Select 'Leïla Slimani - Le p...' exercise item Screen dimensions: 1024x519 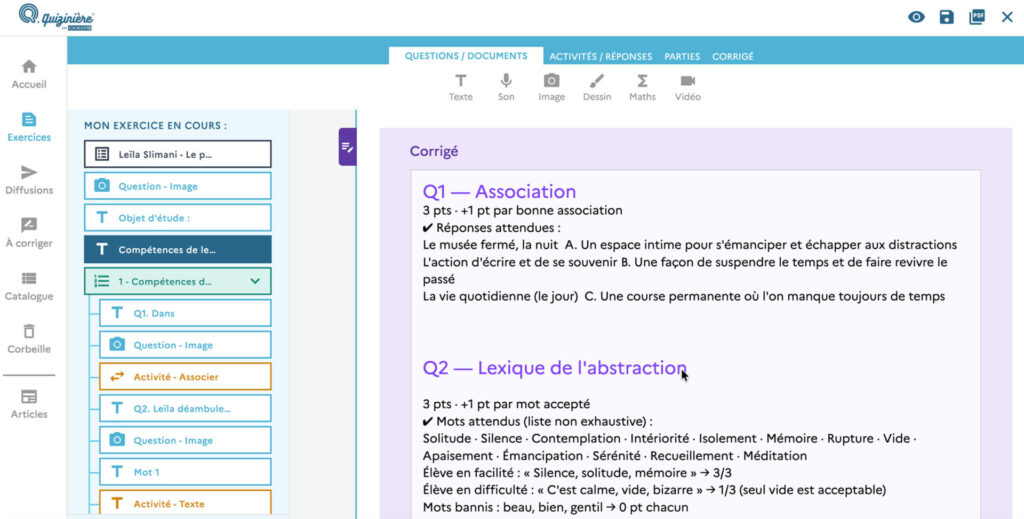178,154
